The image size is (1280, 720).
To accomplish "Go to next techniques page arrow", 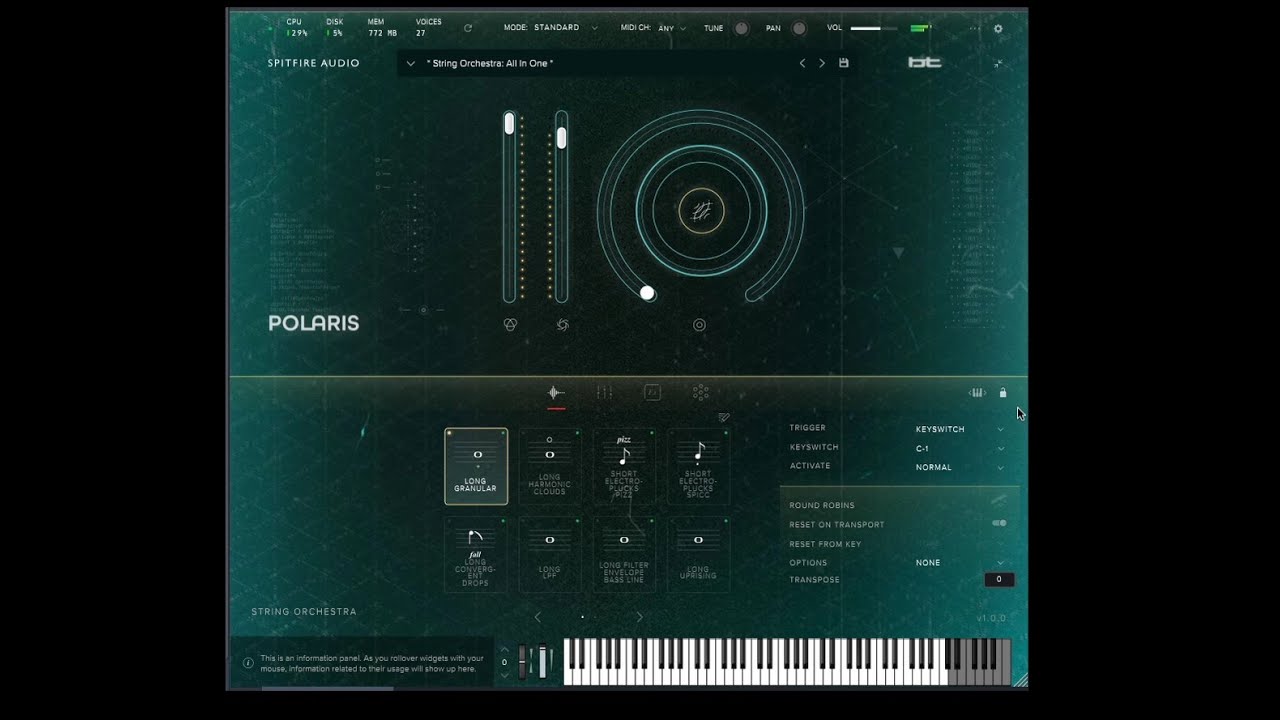I will (x=640, y=617).
